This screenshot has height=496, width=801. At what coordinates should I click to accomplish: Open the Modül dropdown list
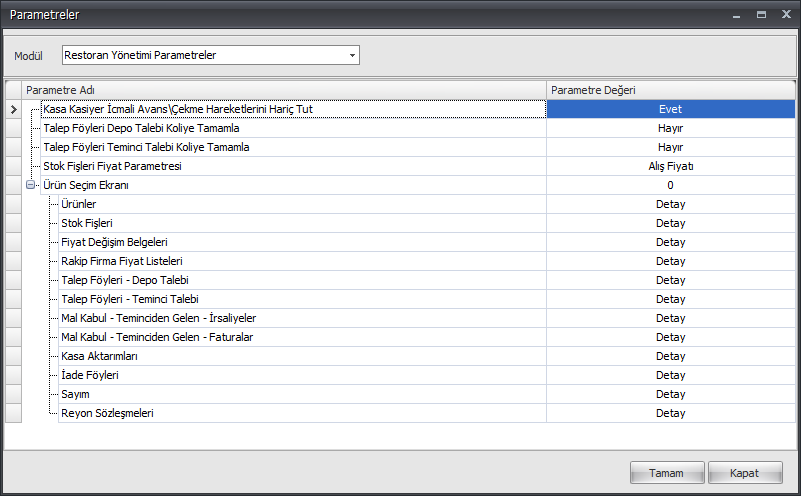352,55
